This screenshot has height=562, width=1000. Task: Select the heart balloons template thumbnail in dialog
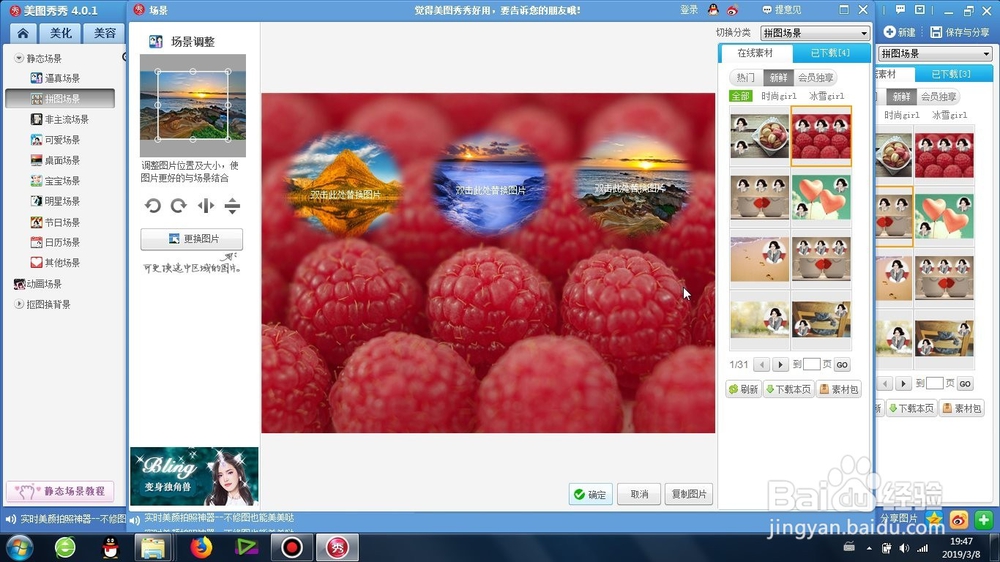(821, 198)
